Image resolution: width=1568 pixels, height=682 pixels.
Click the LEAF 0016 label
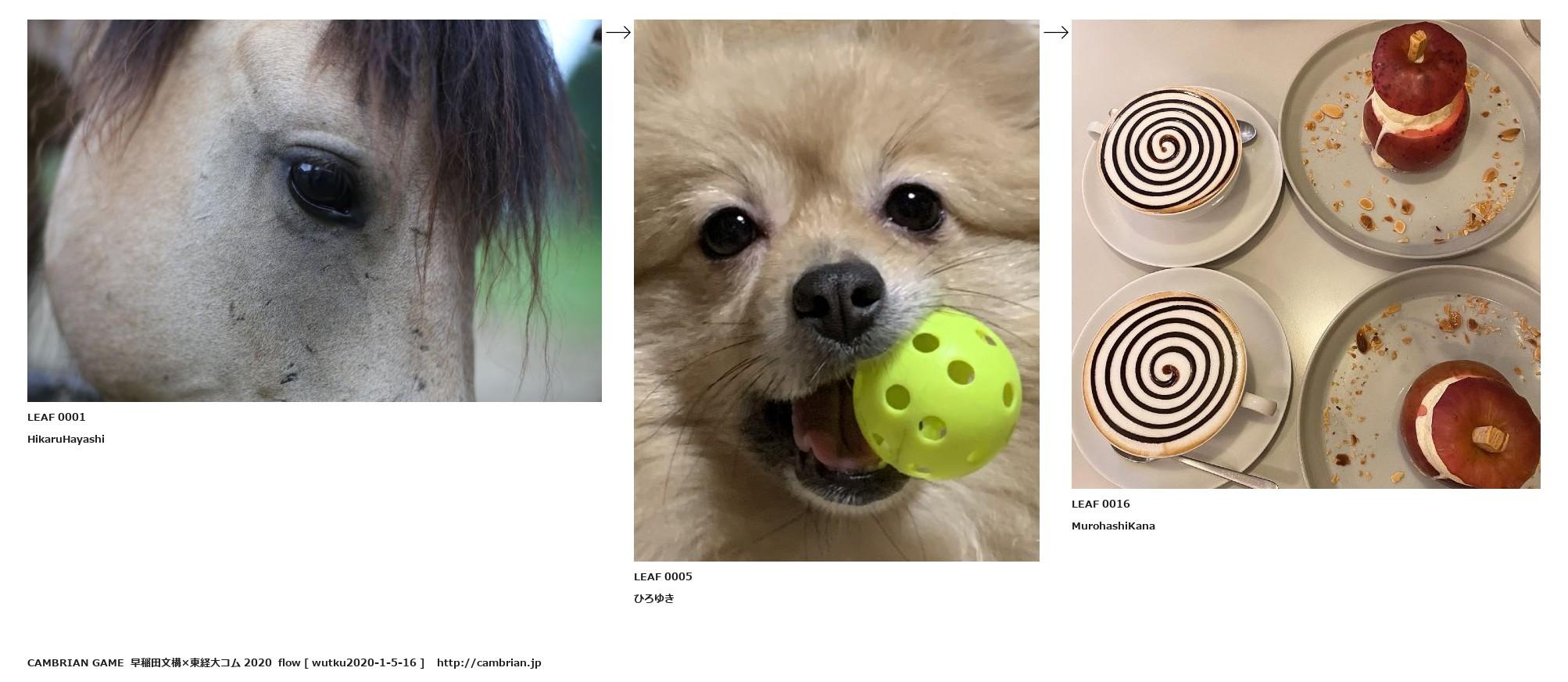(x=1101, y=504)
